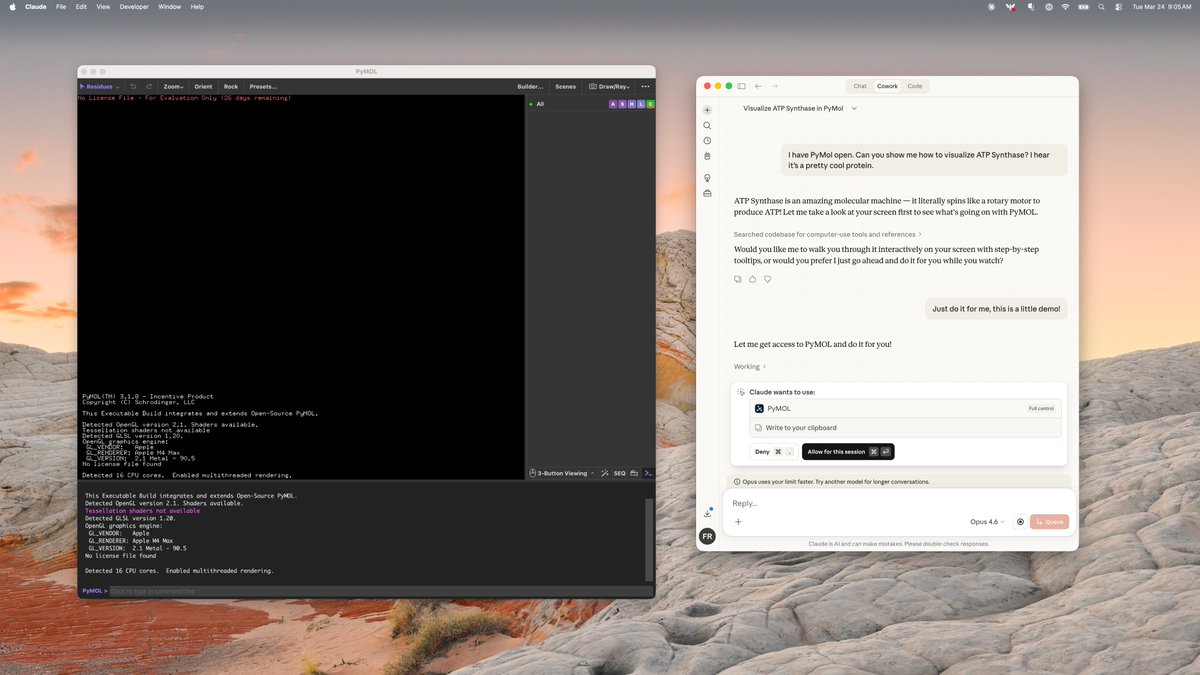Switch to Cowork tab in Claude
1200x675 pixels.
pos(887,86)
